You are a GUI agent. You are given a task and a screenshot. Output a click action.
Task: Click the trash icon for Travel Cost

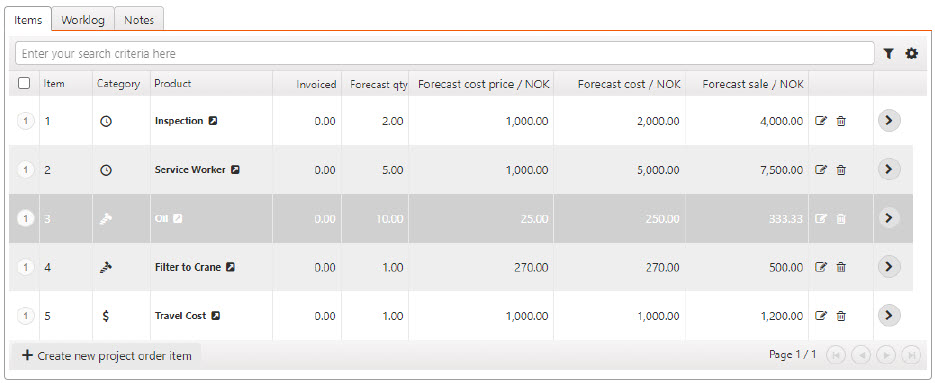pyautogui.click(x=841, y=316)
